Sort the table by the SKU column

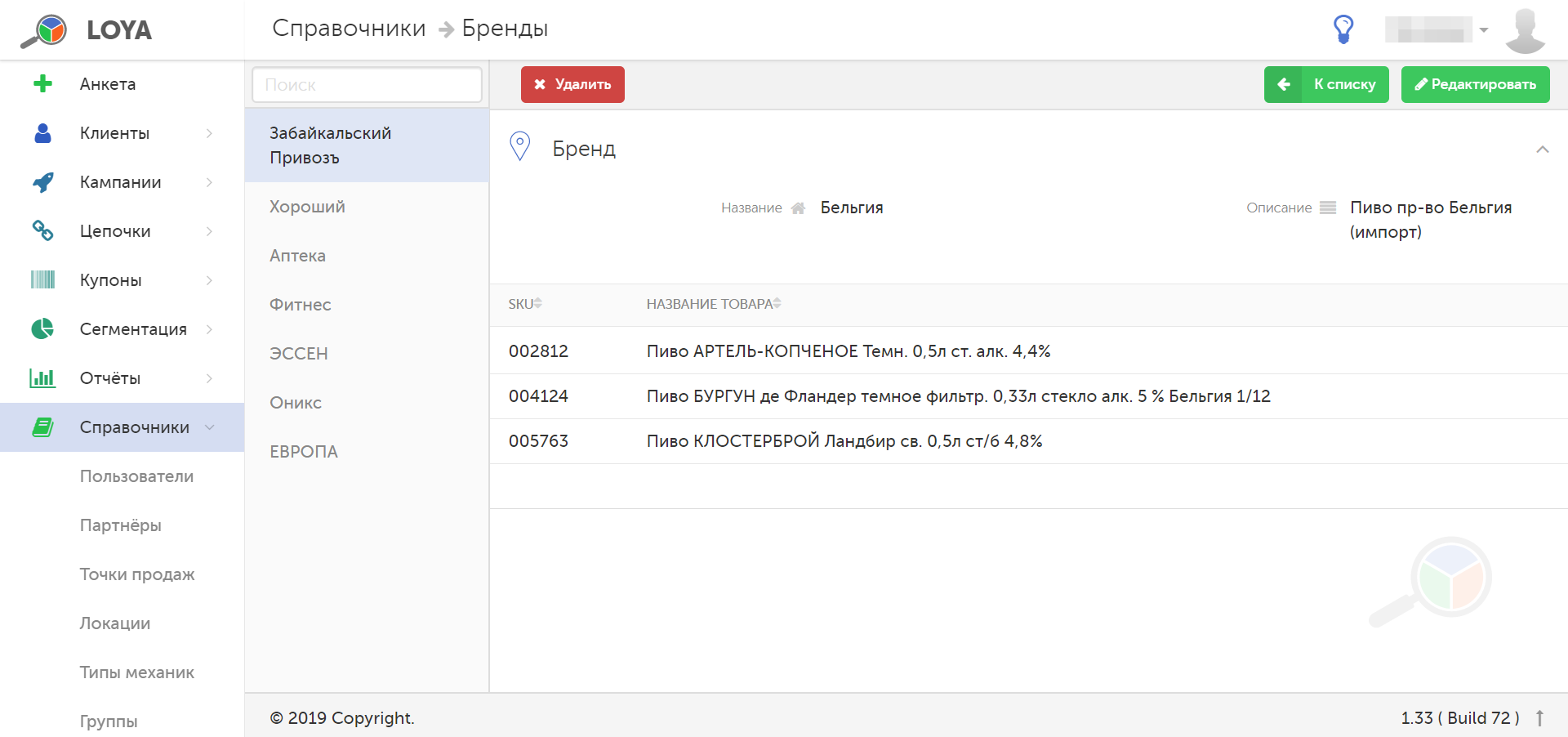(525, 304)
